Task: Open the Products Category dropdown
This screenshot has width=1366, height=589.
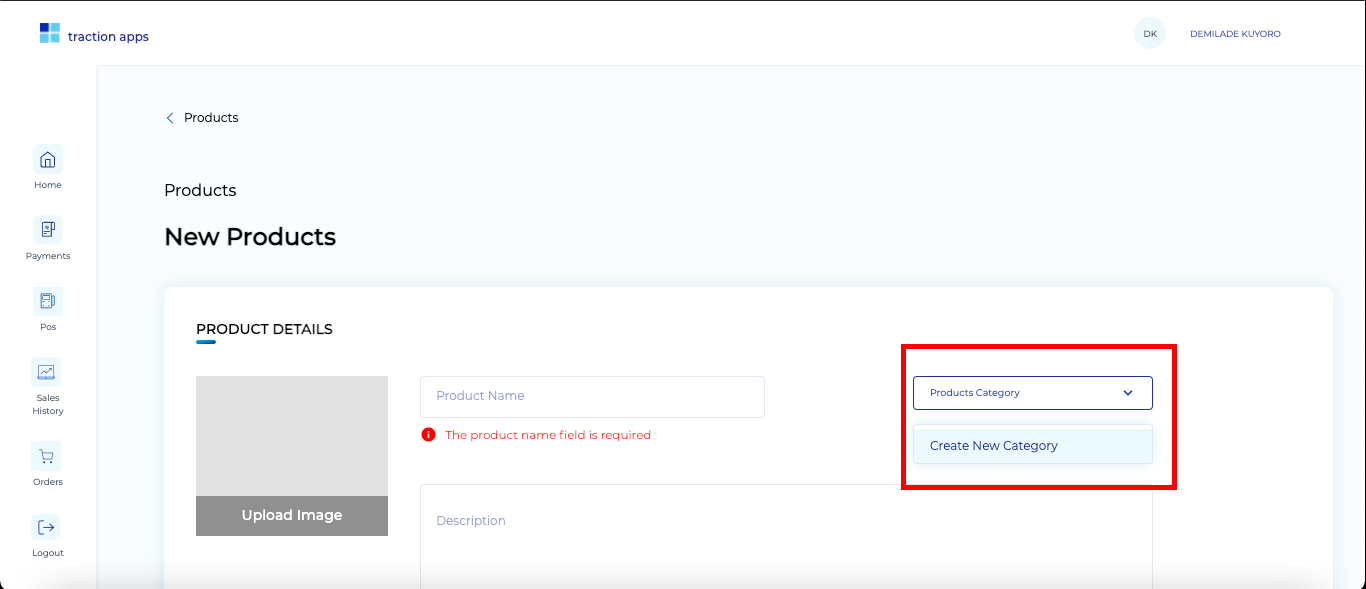Action: [1032, 393]
